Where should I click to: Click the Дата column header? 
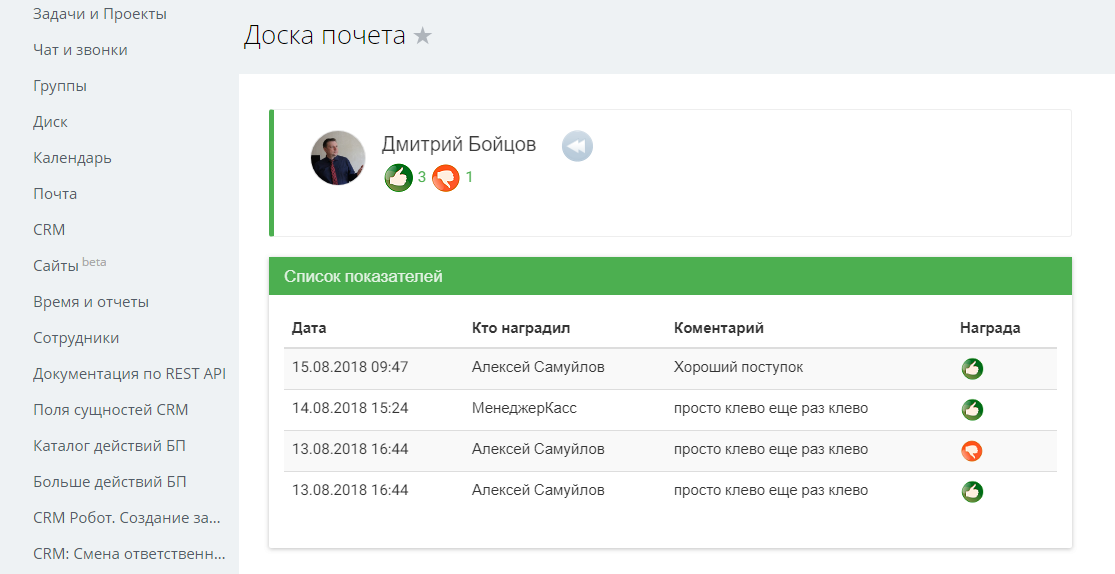309,328
